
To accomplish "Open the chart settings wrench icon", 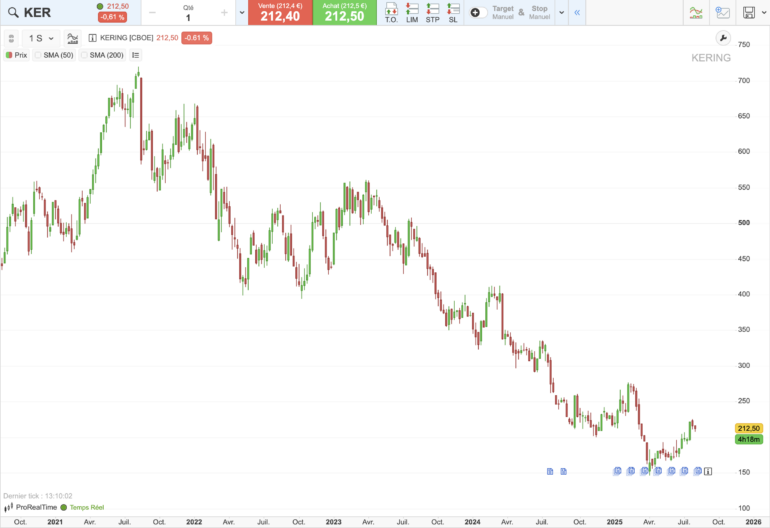I will click(x=723, y=38).
